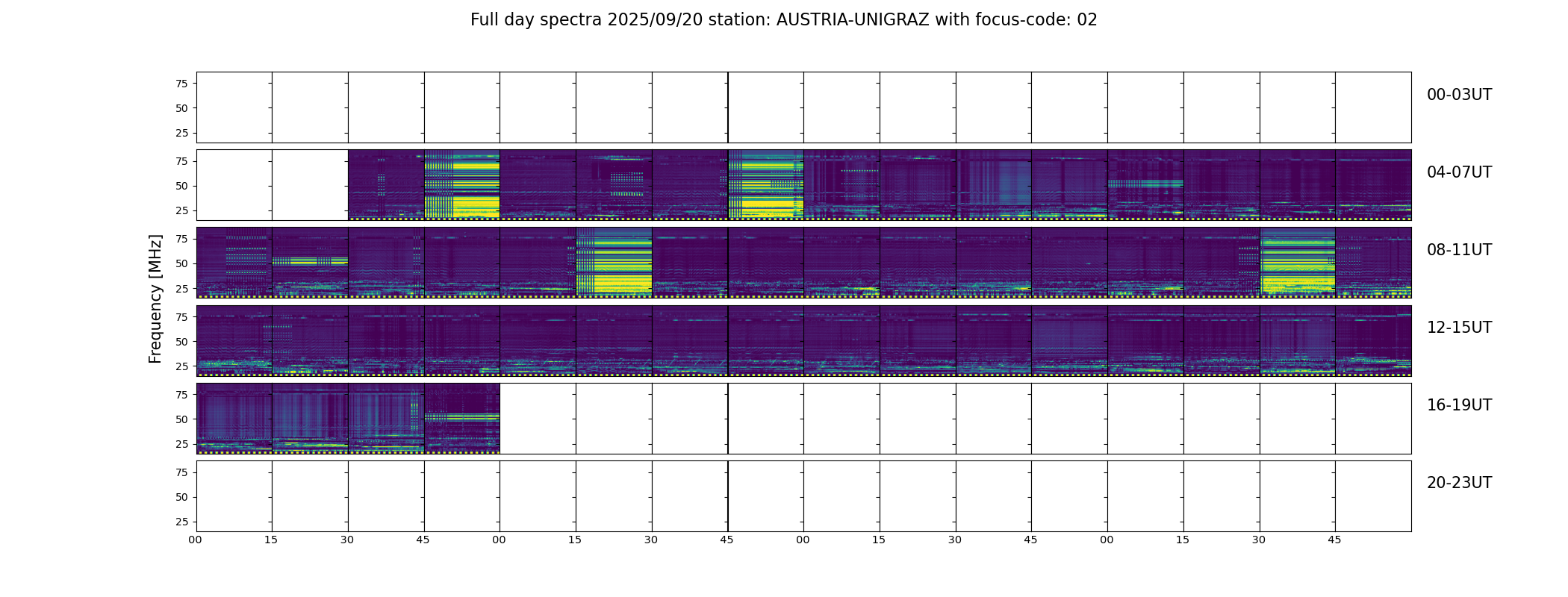Click the '16-19UT' row label
This screenshot has height=597, width=1568.
[1459, 405]
